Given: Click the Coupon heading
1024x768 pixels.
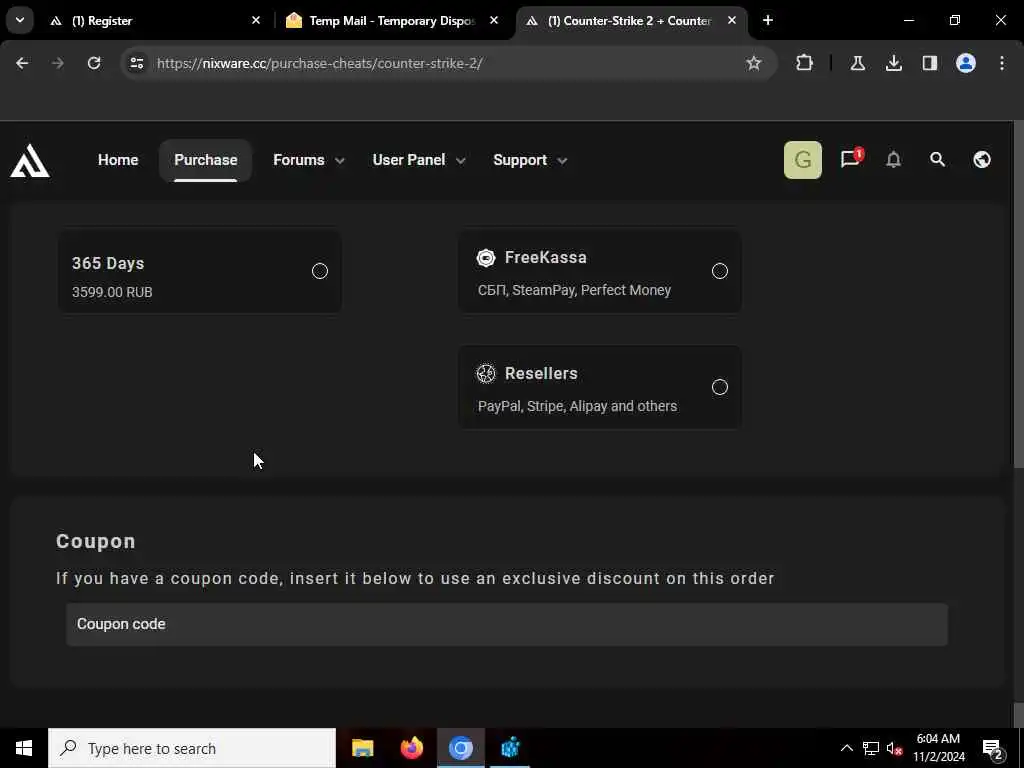Looking at the screenshot, I should tap(96, 541).
